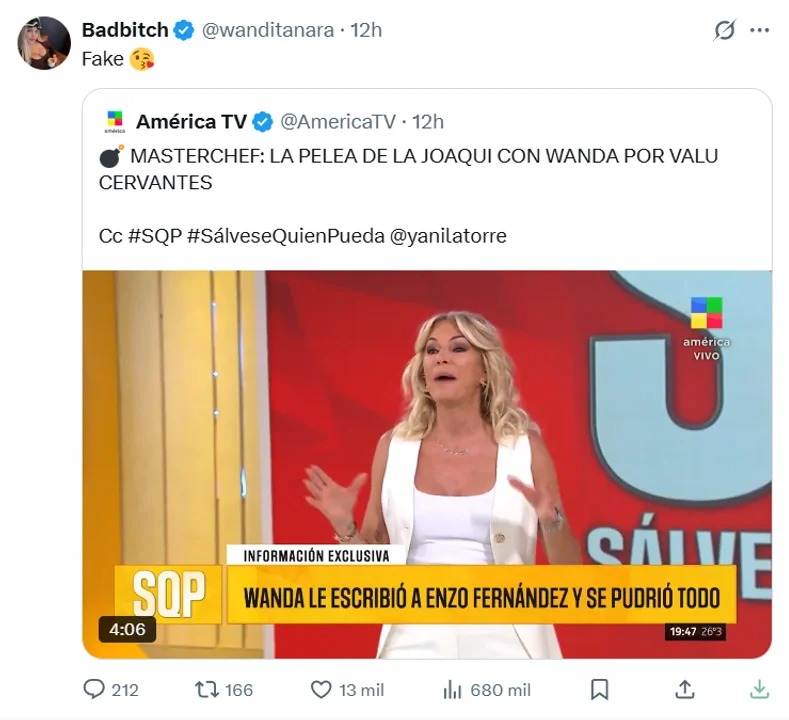Open the #SQP hashtag

(155, 235)
